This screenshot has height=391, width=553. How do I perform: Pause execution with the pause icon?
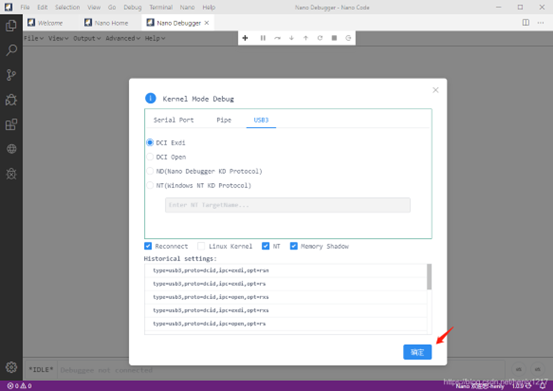[263, 38]
